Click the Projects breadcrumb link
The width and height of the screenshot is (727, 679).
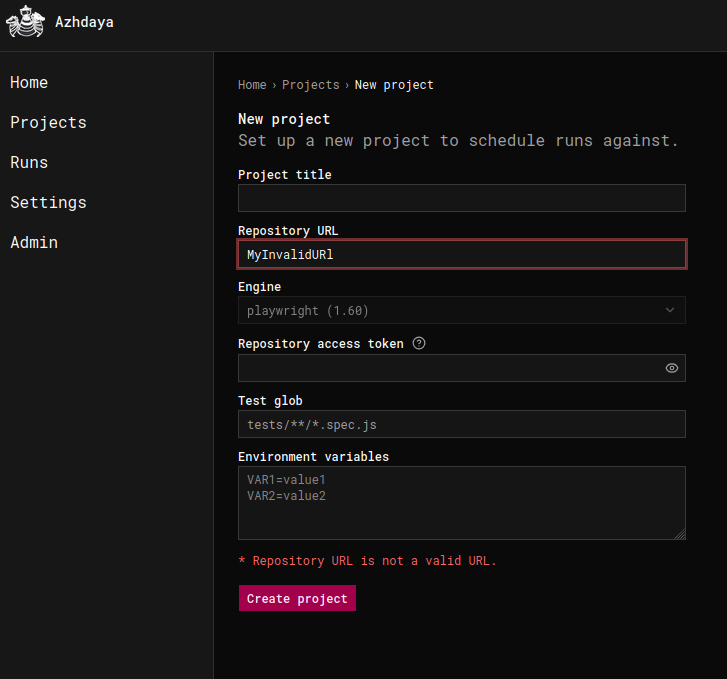tap(311, 85)
